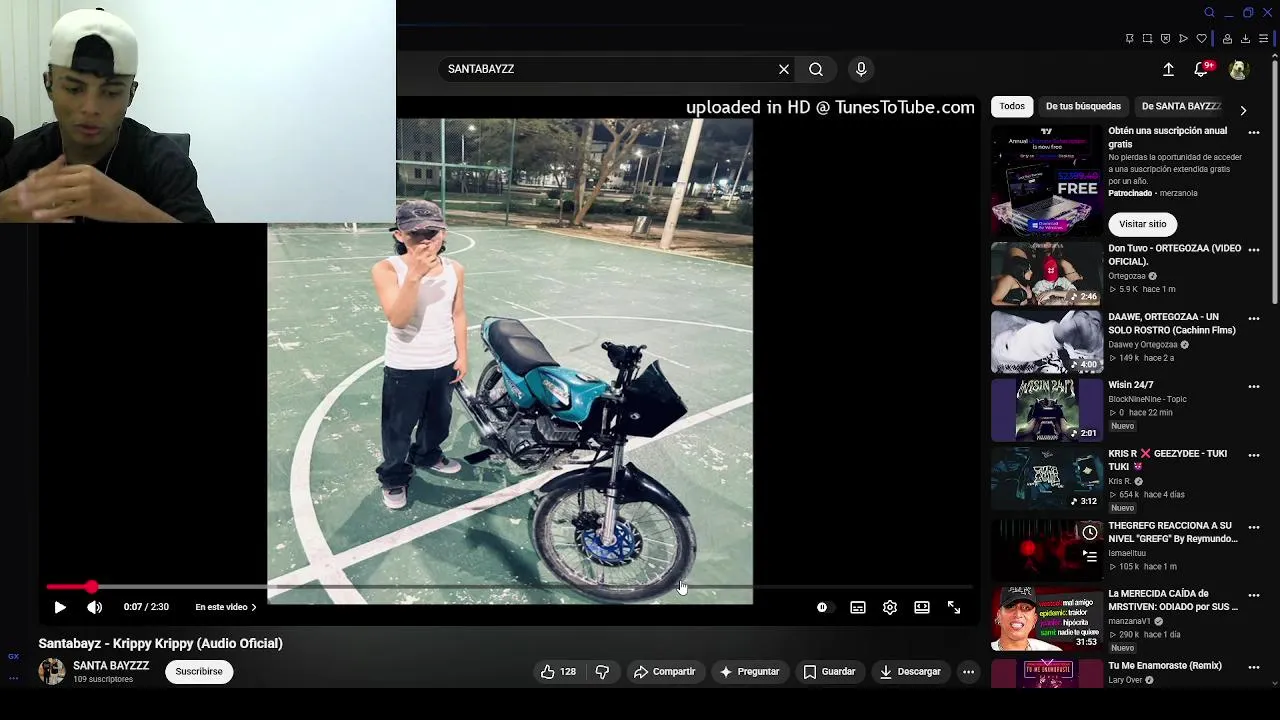
Task: Open the browser ad-blocker shield icon
Action: [1166, 39]
